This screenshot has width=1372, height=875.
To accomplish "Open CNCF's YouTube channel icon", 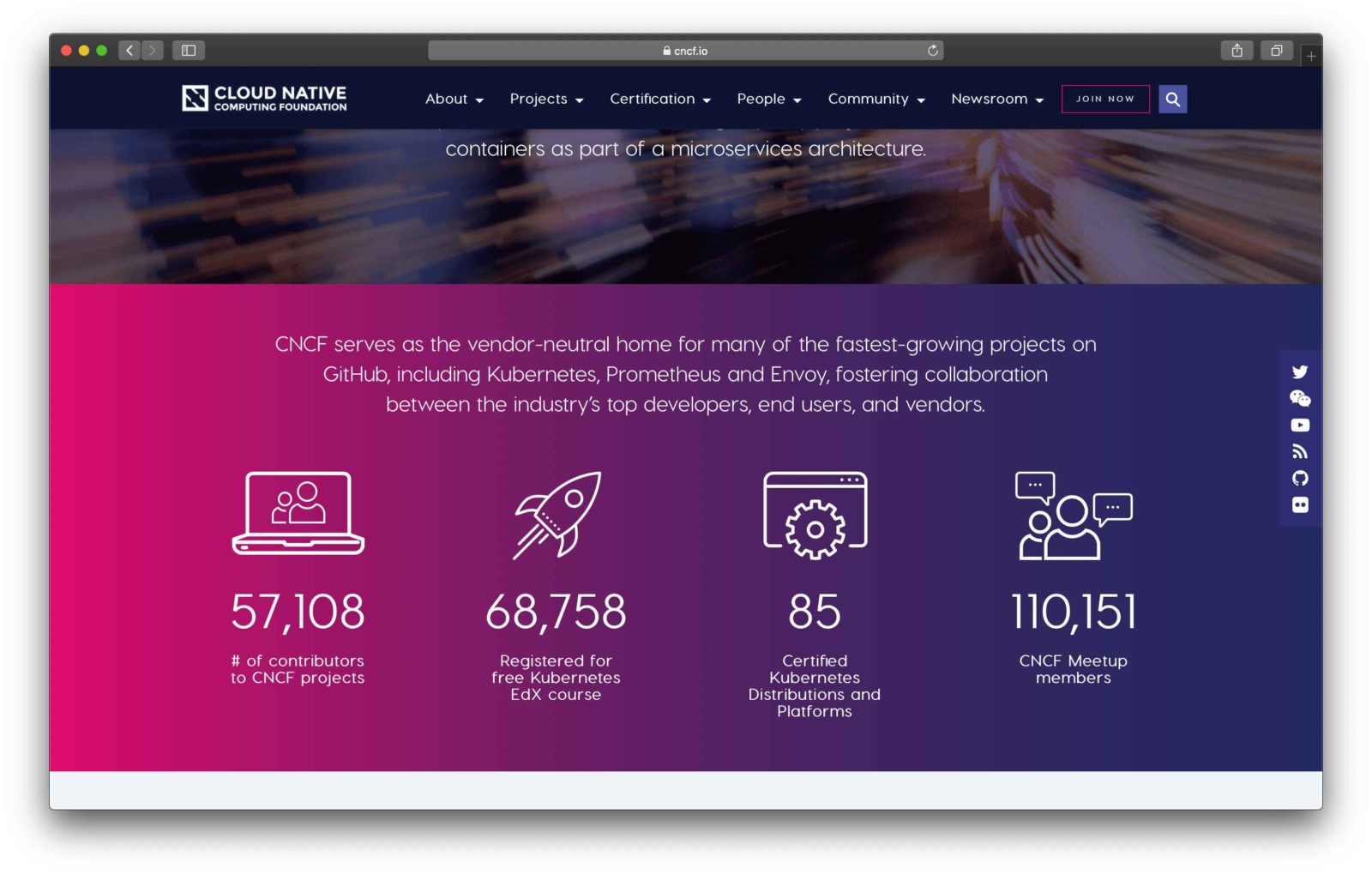I will pyautogui.click(x=1300, y=425).
